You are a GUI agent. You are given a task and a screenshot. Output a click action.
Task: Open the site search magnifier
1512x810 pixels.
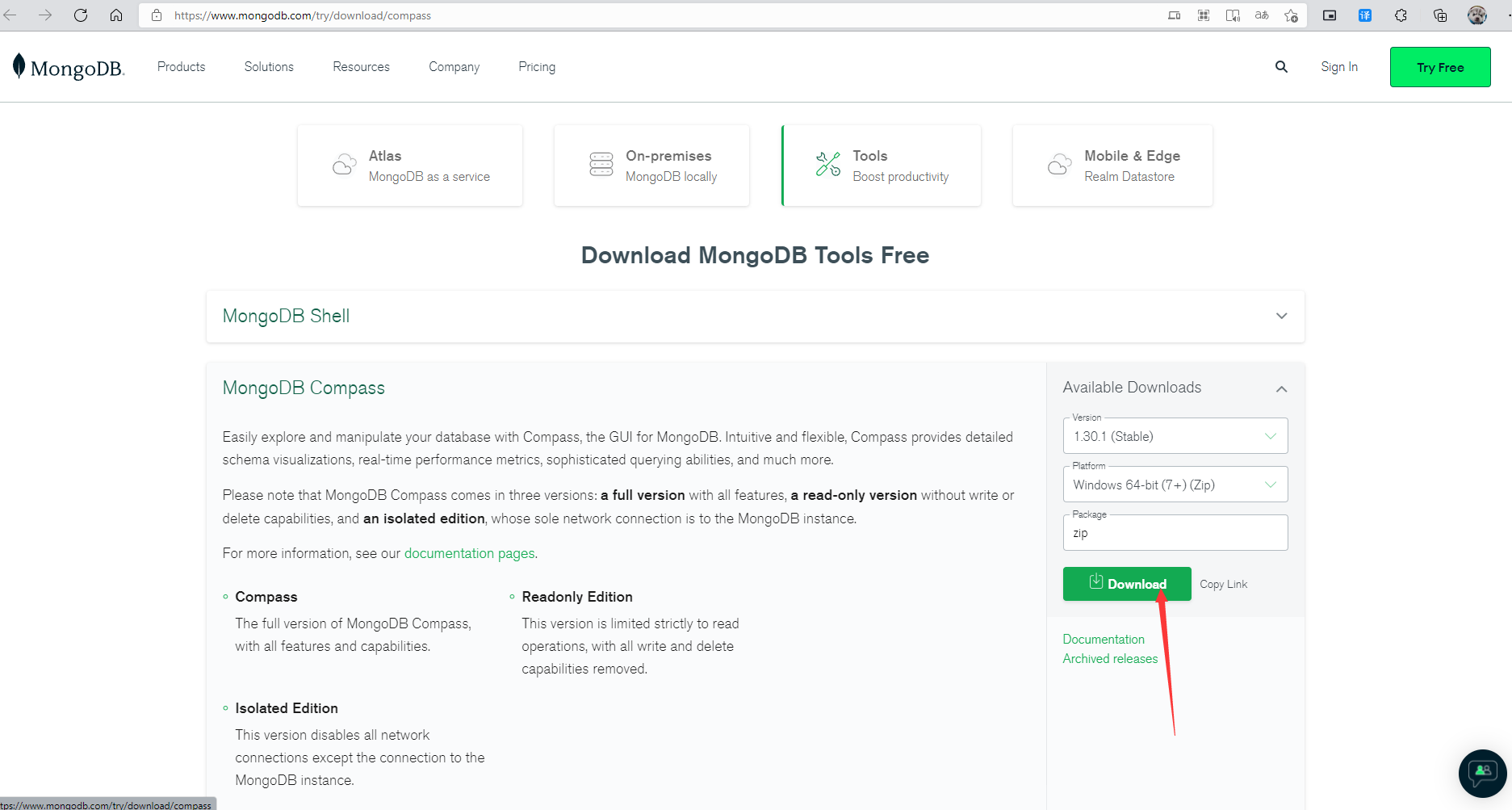click(1281, 67)
